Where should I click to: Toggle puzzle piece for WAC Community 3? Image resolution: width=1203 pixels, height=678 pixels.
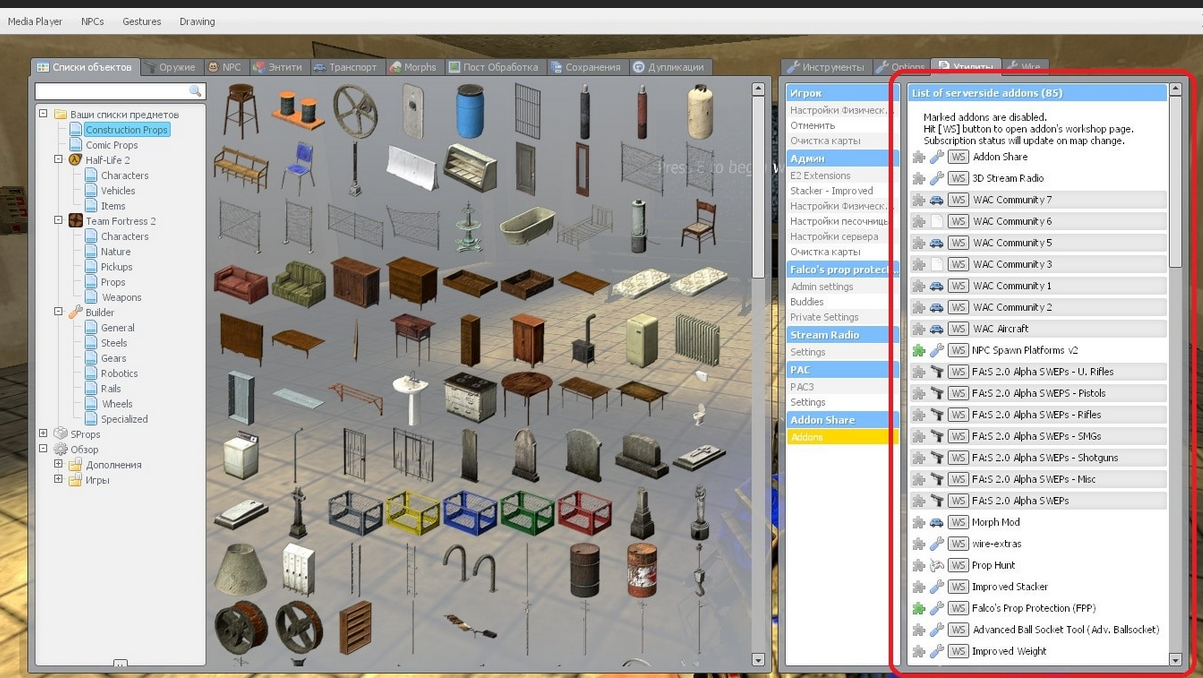tap(919, 264)
